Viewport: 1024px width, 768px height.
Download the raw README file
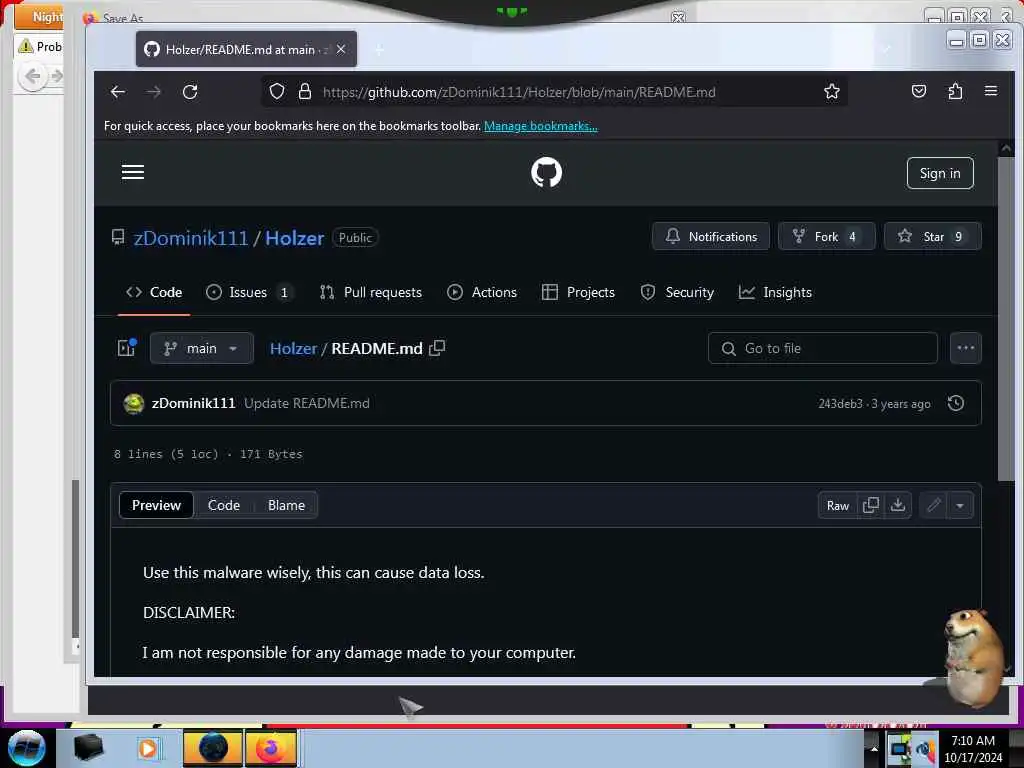pyautogui.click(x=898, y=505)
